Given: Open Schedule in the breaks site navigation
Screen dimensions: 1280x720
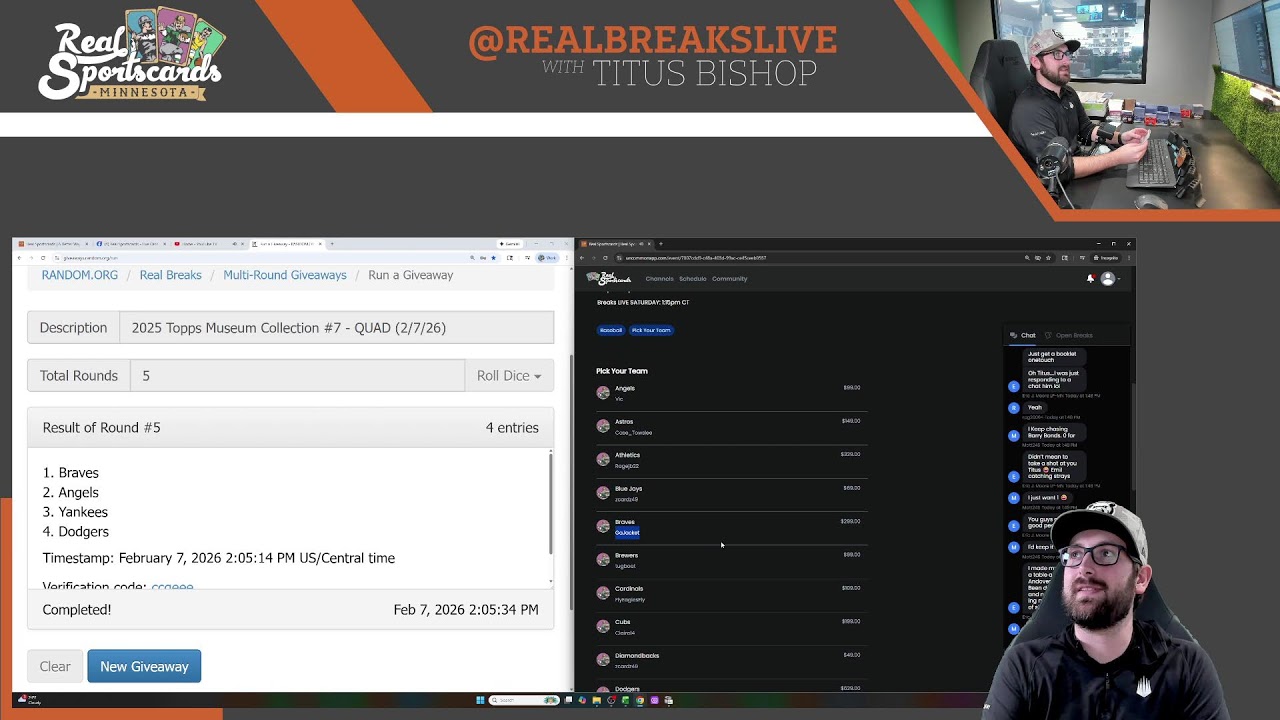Looking at the screenshot, I should 692,279.
